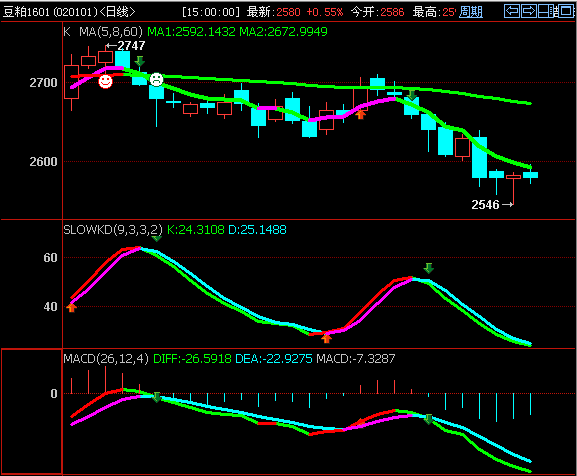Click the [15:00:00] timestamp
Screen dimensions: 577x476
pos(211,12)
